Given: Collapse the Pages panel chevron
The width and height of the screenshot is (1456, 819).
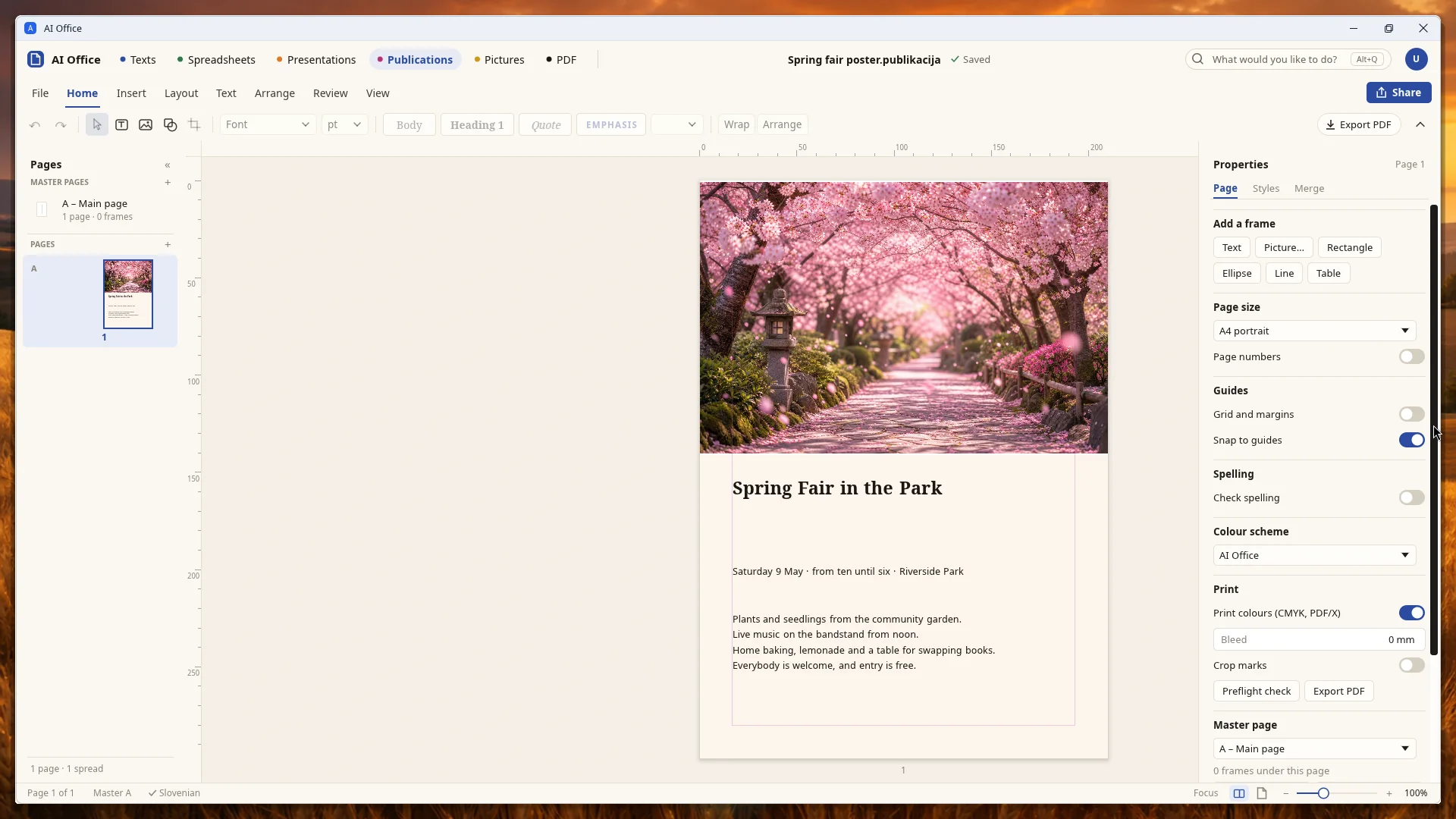Looking at the screenshot, I should pos(168,165).
